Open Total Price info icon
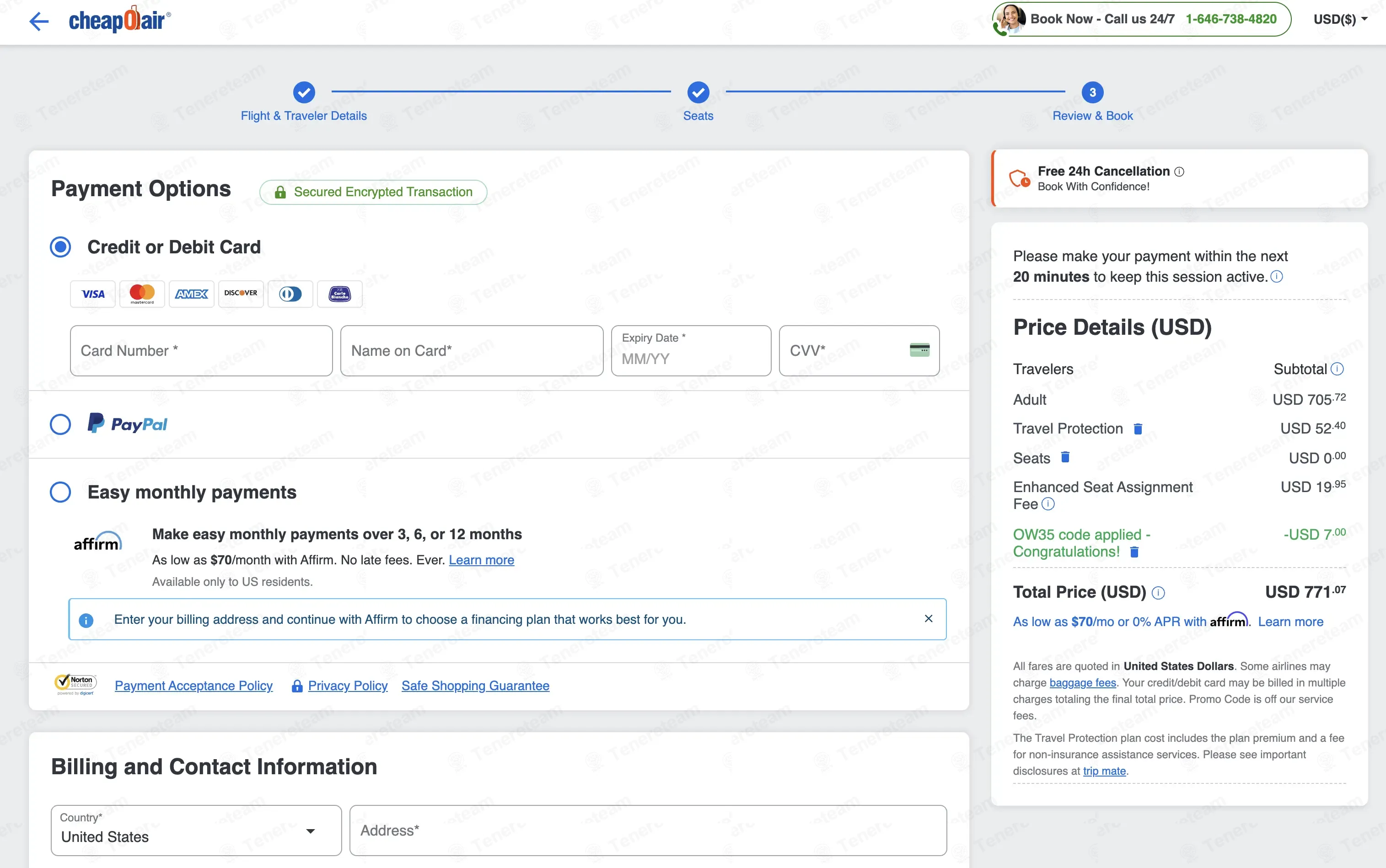1386x868 pixels. 1159,593
